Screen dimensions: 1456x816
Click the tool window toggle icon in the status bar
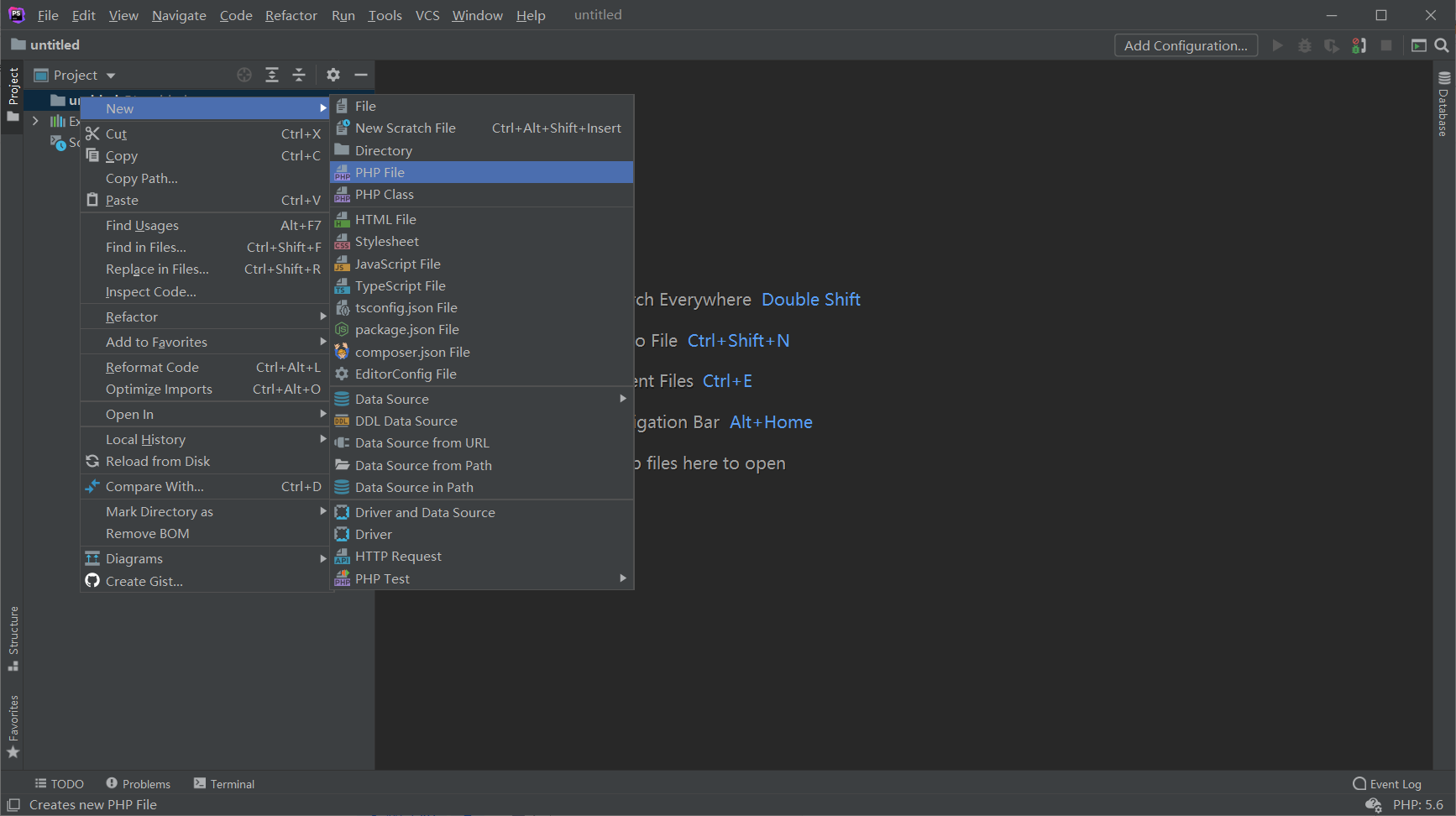pos(13,804)
